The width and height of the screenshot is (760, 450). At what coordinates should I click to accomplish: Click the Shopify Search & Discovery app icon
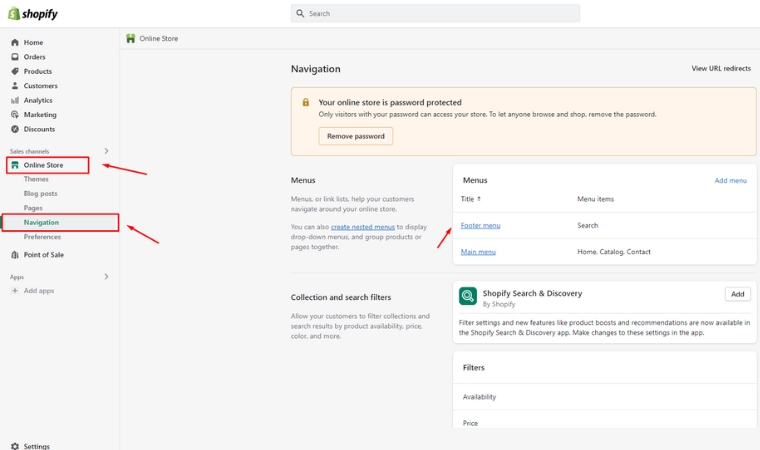click(468, 296)
